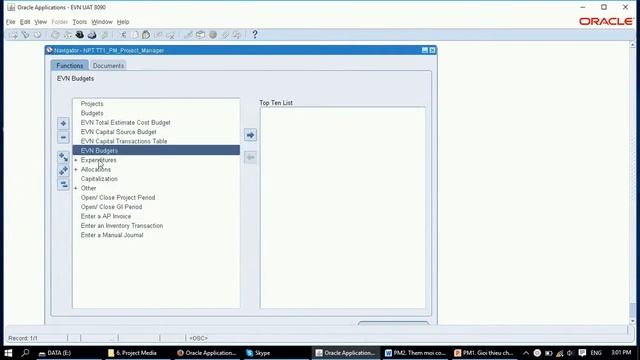Open the Tools menu
Image resolution: width=640 pixels, height=360 pixels.
[80, 22]
